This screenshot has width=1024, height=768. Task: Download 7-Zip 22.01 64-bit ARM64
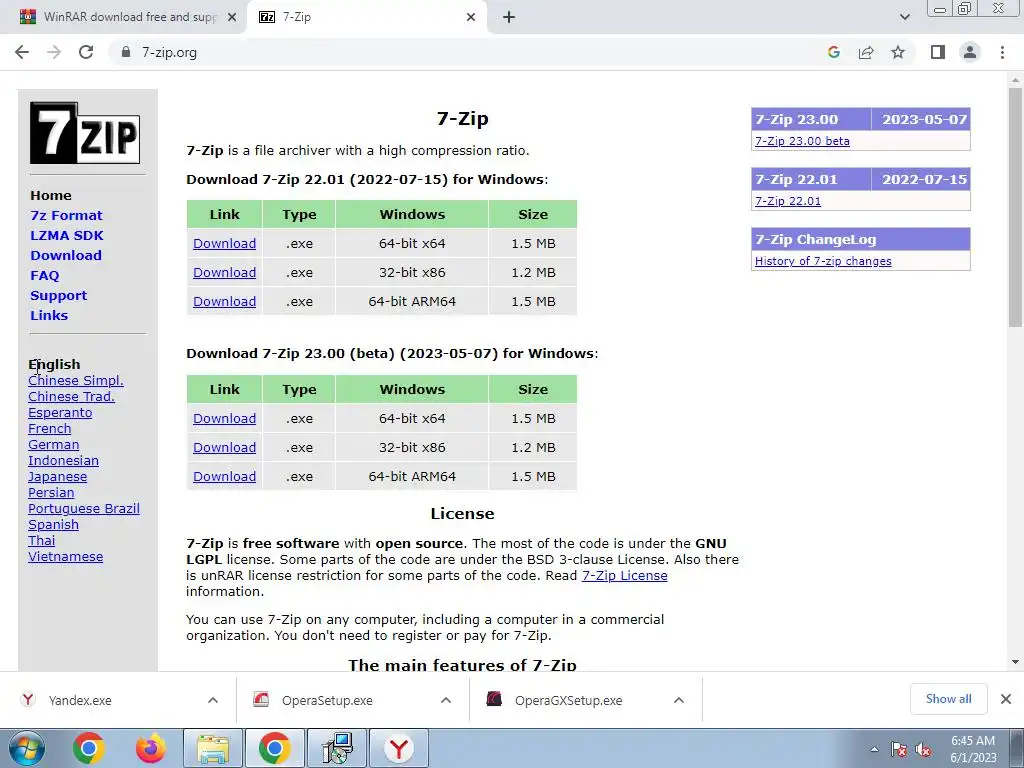(224, 302)
